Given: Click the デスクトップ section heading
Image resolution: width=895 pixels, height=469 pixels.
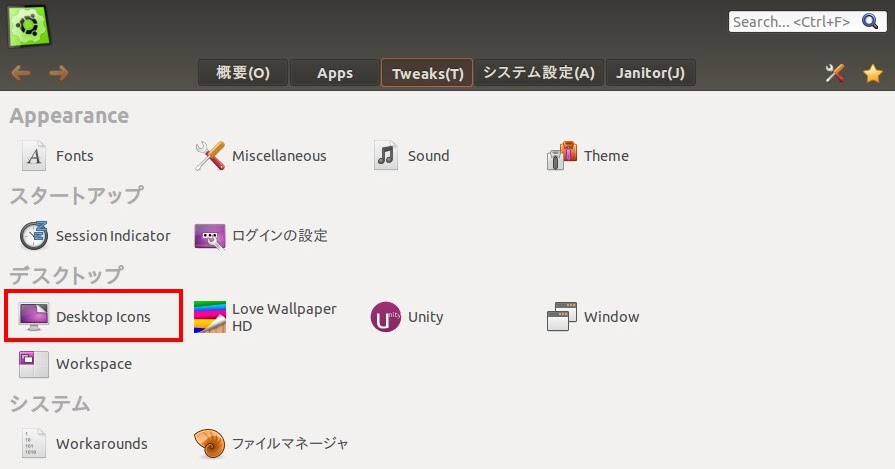Looking at the screenshot, I should tap(66, 276).
